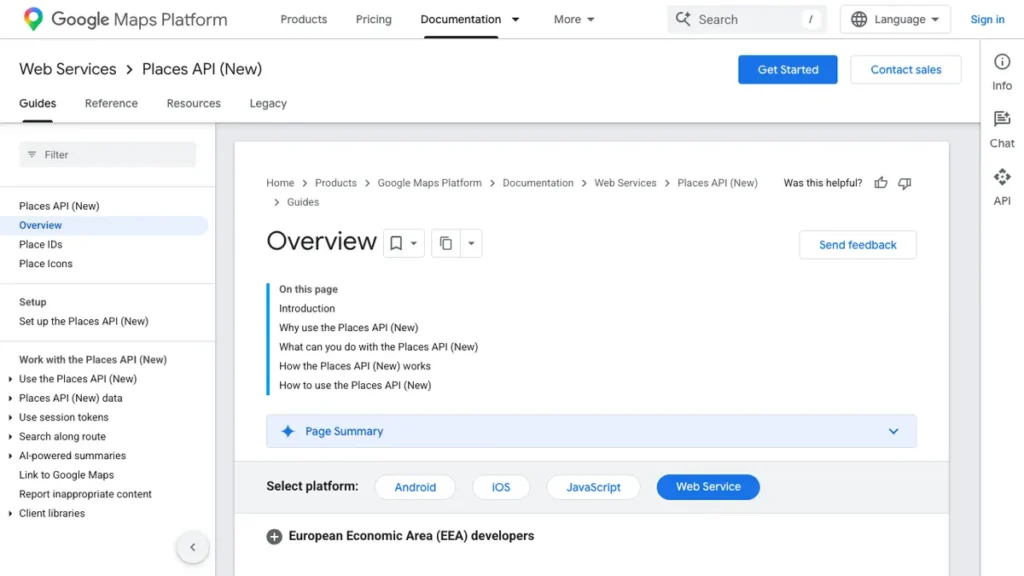1024x576 pixels.
Task: Jump to How the Places API (New) works
Action: coord(355,366)
